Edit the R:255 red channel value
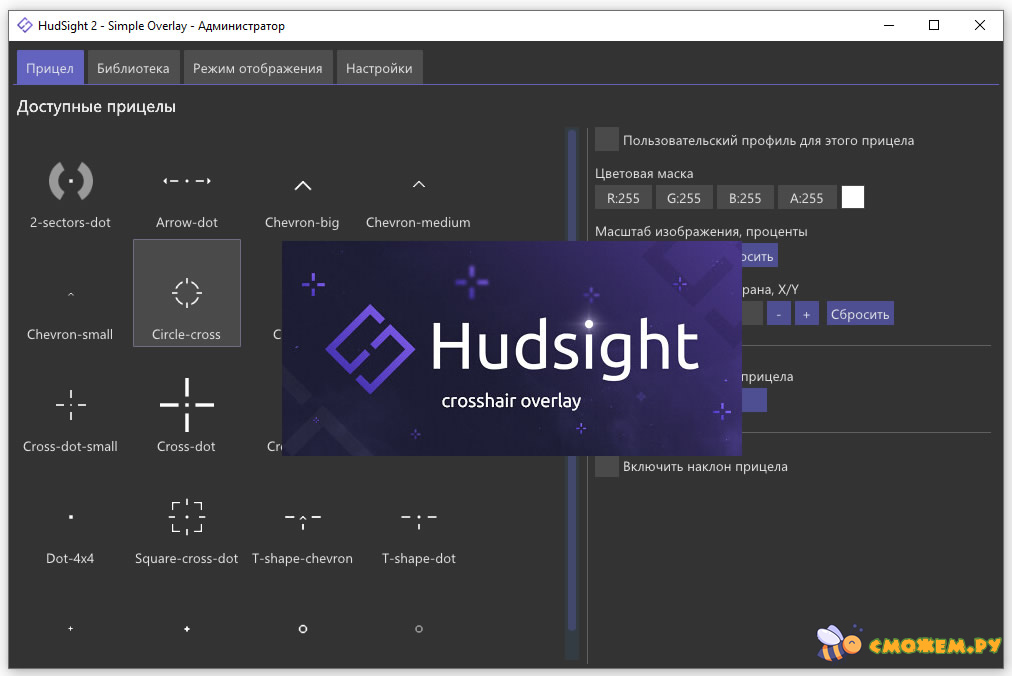The image size is (1012, 676). click(623, 198)
